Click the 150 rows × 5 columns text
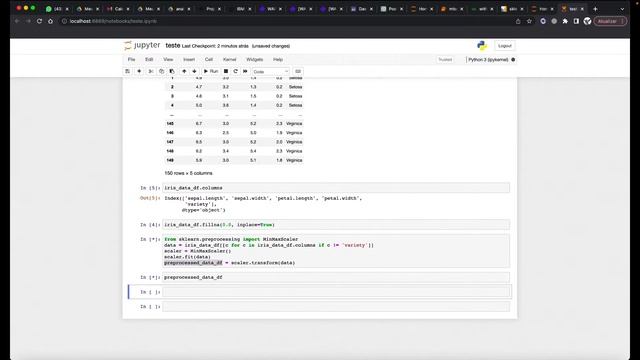 pos(188,173)
